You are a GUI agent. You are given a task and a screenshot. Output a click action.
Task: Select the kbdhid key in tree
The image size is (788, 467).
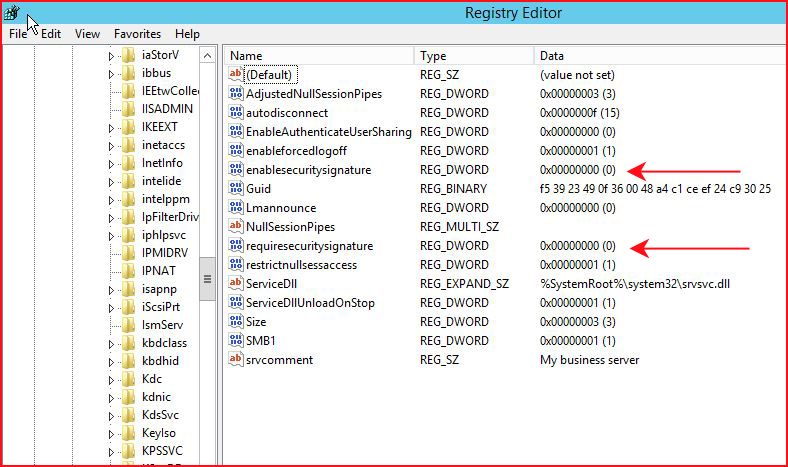click(160, 361)
